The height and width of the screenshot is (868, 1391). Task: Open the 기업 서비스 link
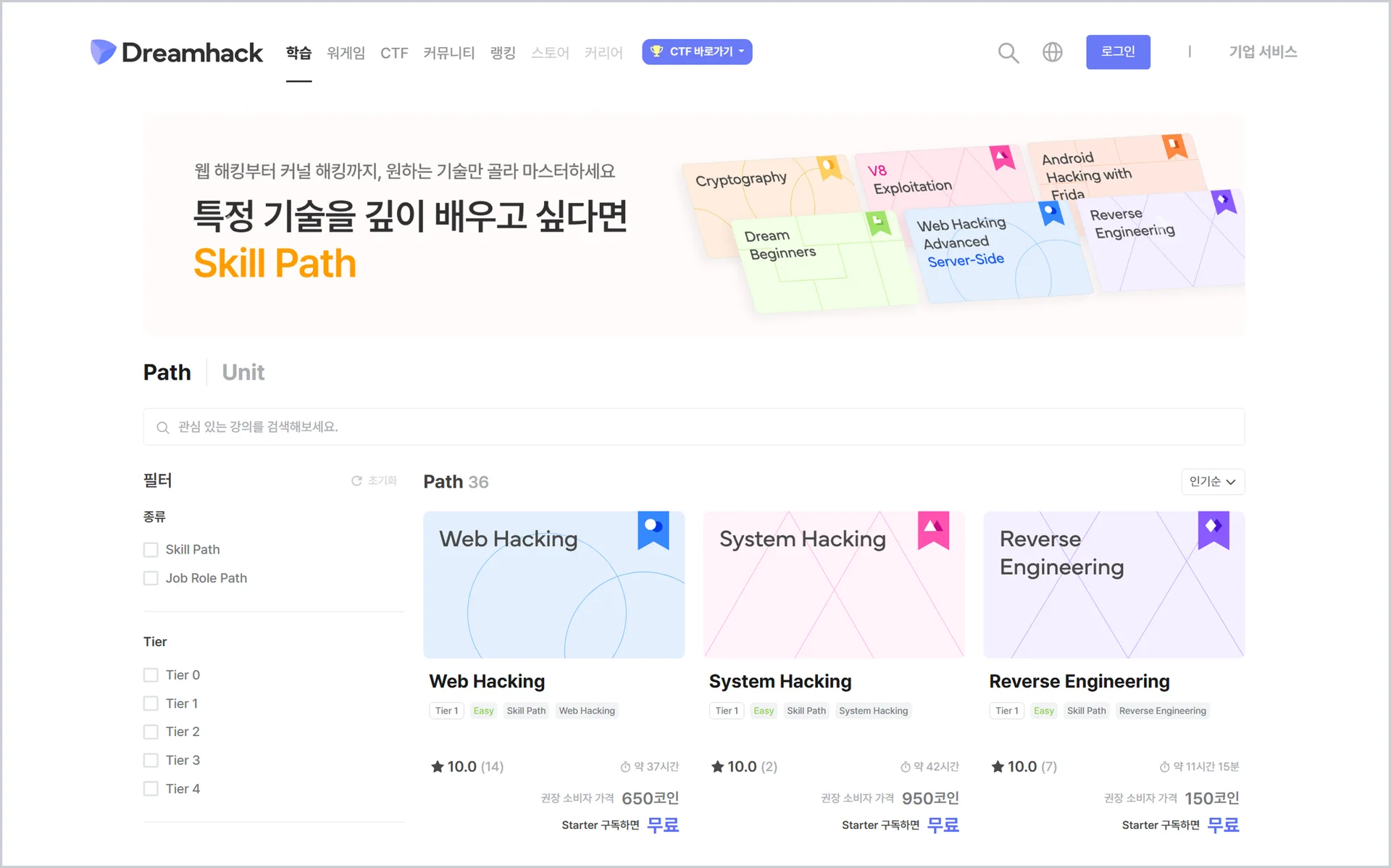point(1263,51)
